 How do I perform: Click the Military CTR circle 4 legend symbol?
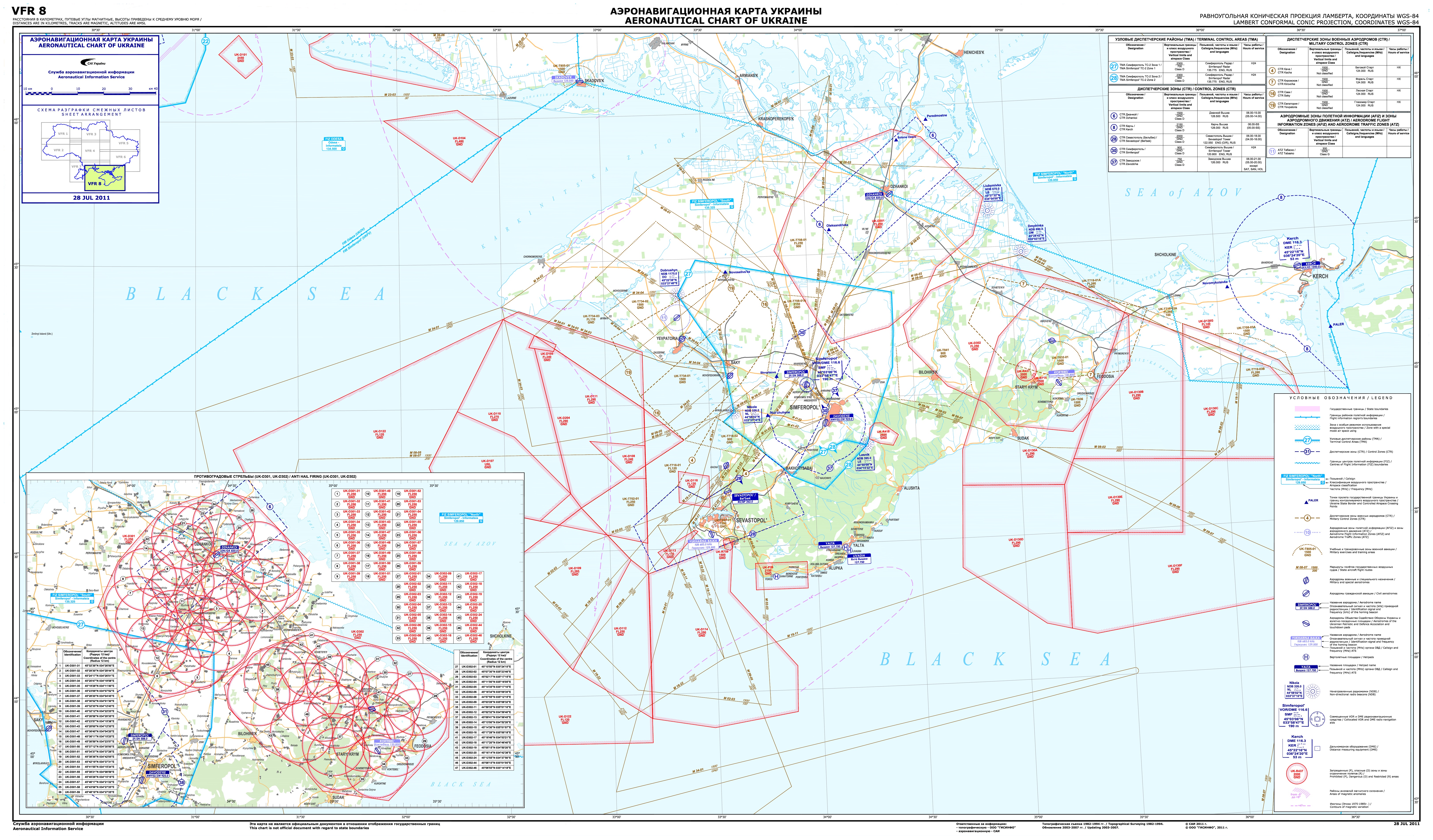click(x=1307, y=518)
